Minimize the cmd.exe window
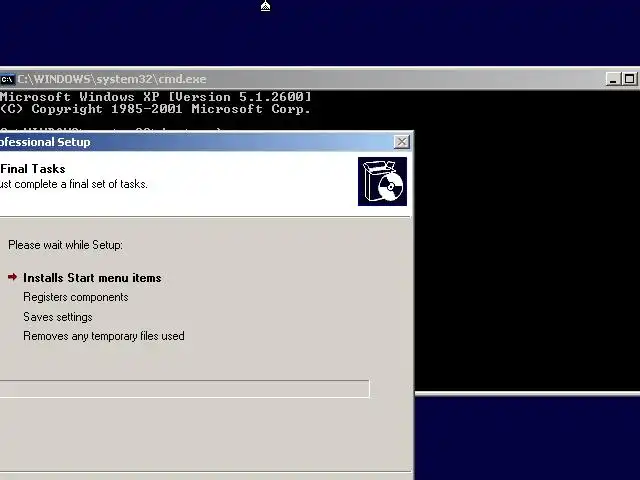This screenshot has height=480, width=640. point(613,79)
